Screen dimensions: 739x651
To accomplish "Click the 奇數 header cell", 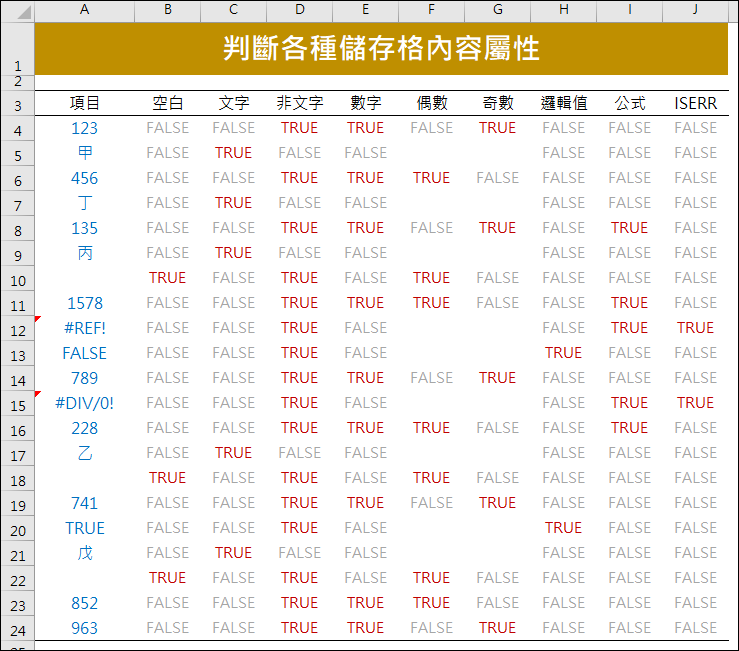I will [x=497, y=103].
